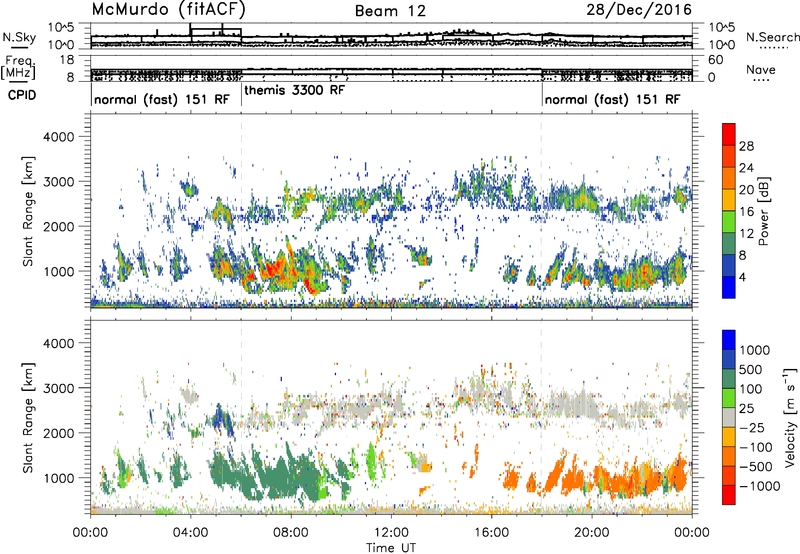This screenshot has height=554, width=800.
Task: Click the '08:00' time axis label
Action: point(291,533)
